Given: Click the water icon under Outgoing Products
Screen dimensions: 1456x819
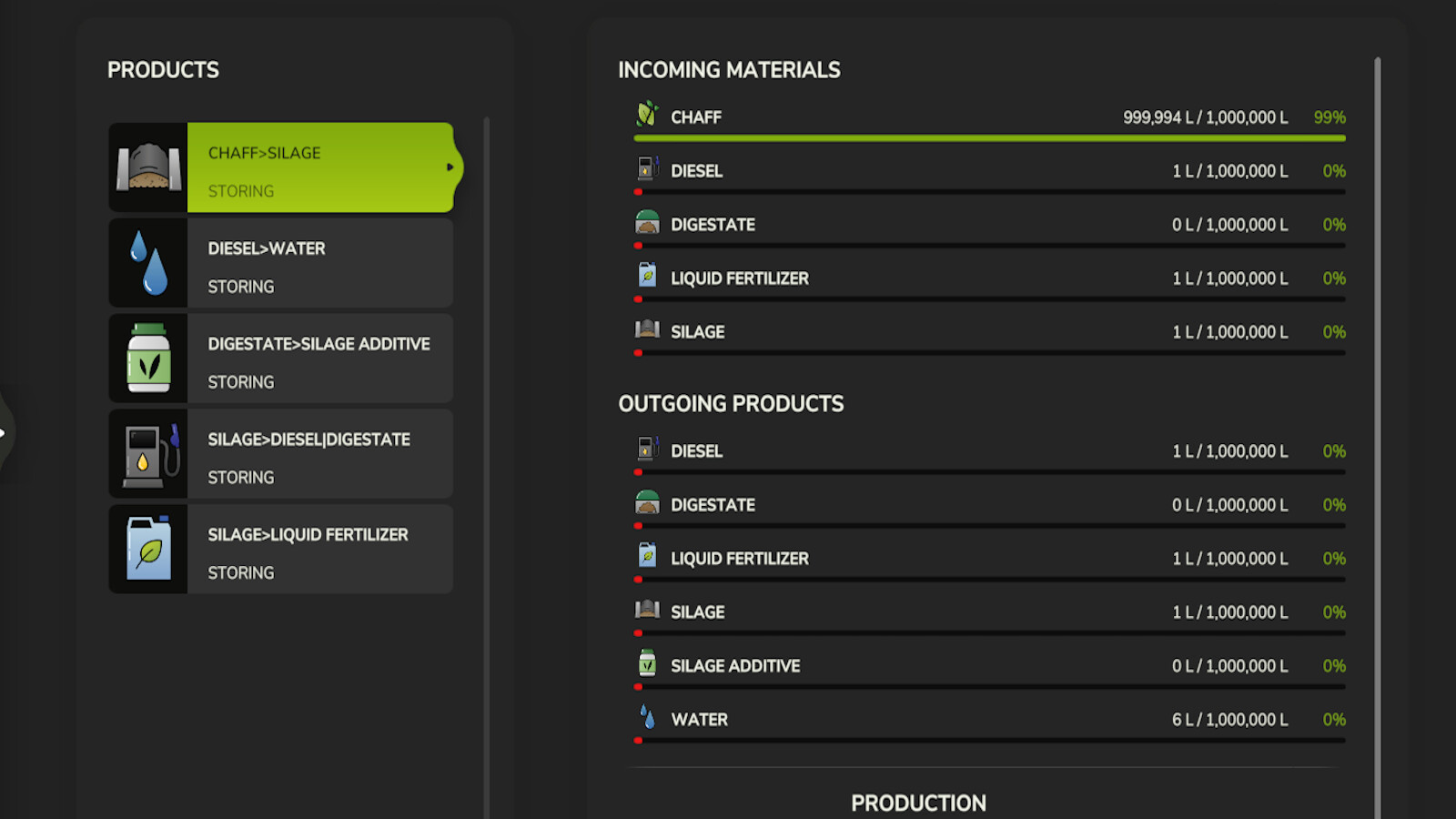Looking at the screenshot, I should (647, 717).
